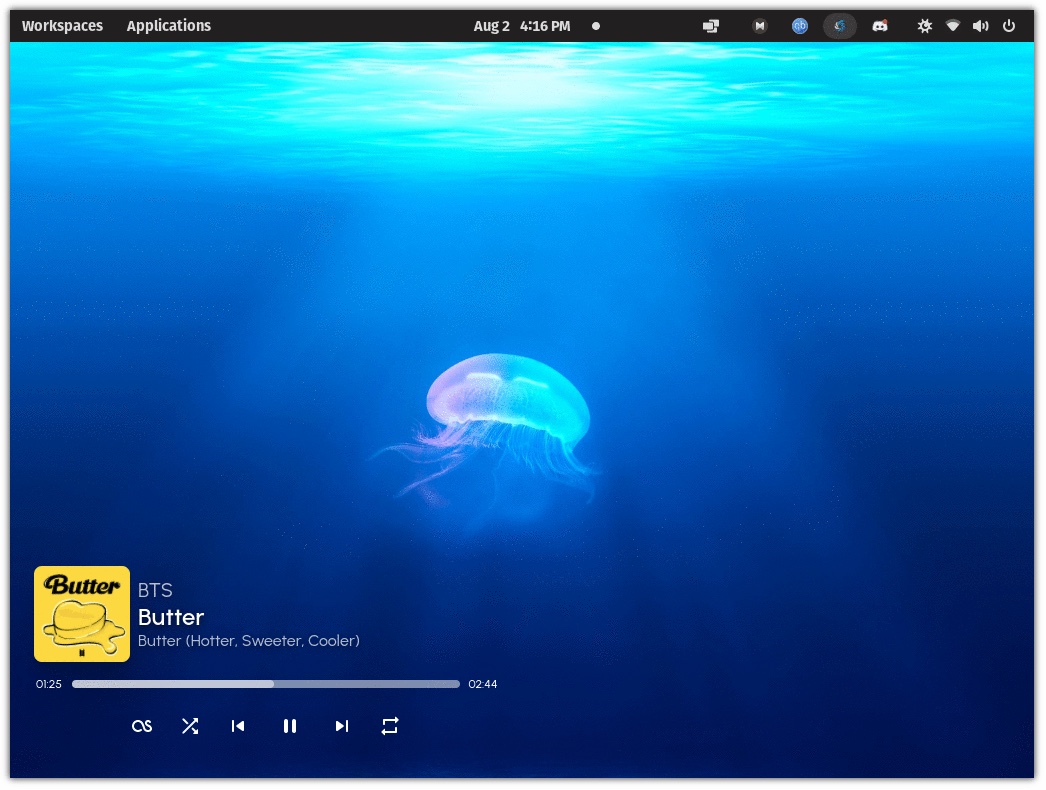Click the qBittorrent tray icon
The height and width of the screenshot is (790, 1046).
(x=800, y=26)
